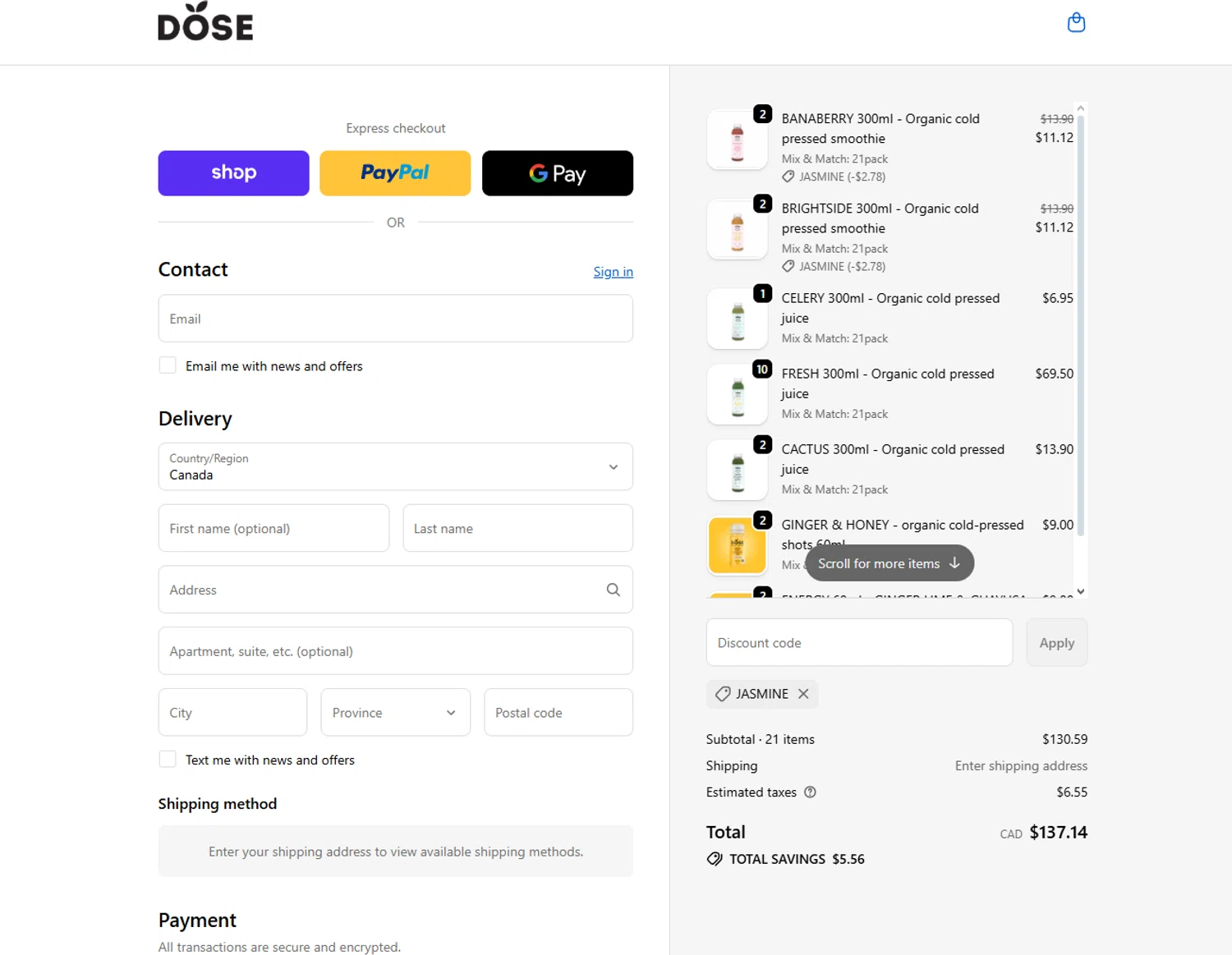Pay with Shop Pay express checkout
The image size is (1232, 955).
pyautogui.click(x=233, y=173)
